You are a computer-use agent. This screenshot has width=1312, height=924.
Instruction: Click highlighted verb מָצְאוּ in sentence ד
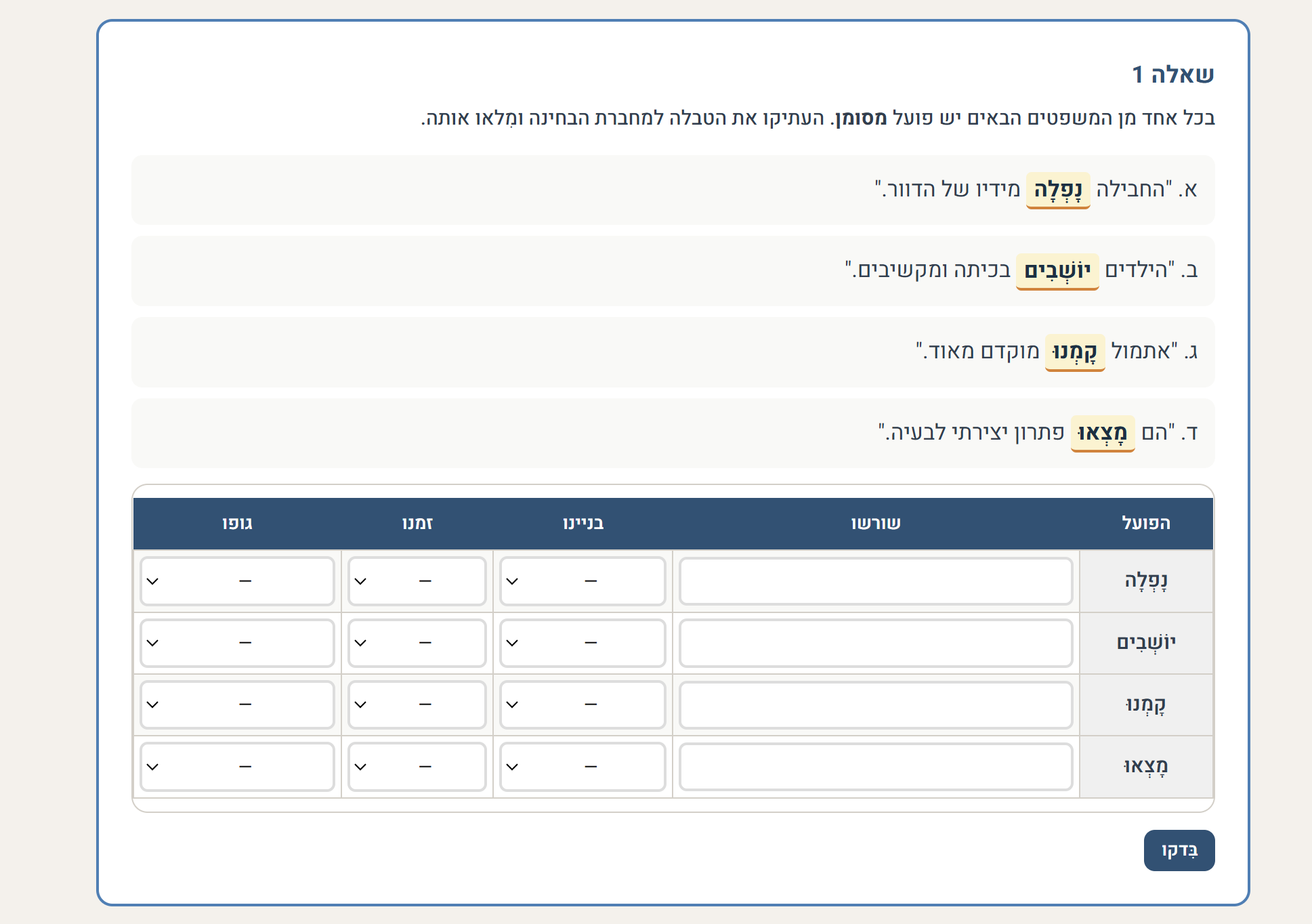(x=1103, y=434)
